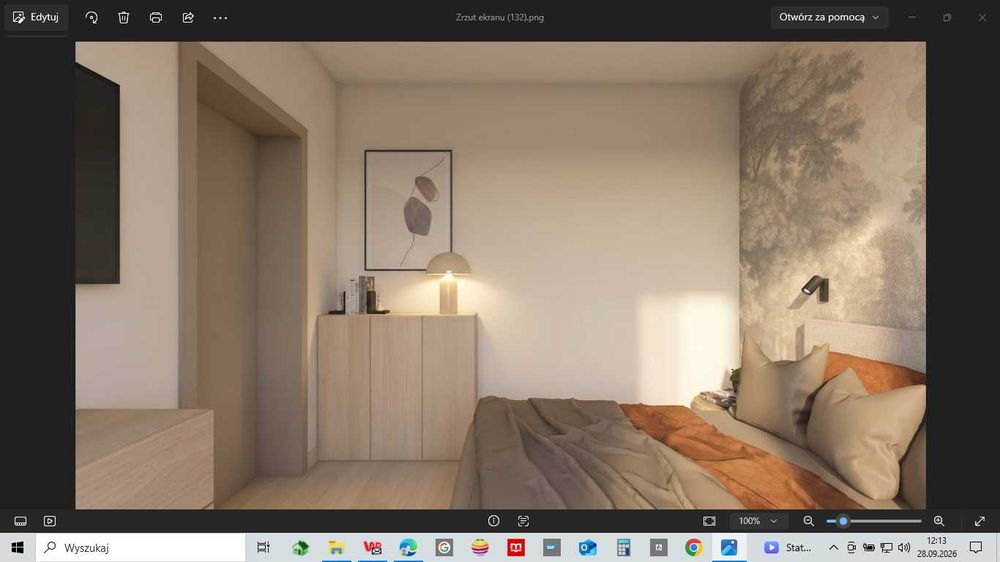This screenshot has width=1000, height=562.
Task: Zoom out with the minus magnifier icon
Action: click(x=809, y=521)
